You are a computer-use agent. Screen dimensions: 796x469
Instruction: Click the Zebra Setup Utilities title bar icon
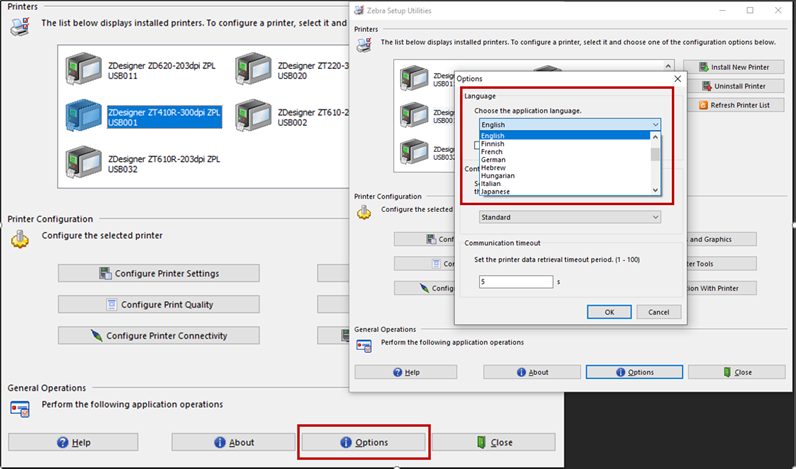click(x=359, y=10)
